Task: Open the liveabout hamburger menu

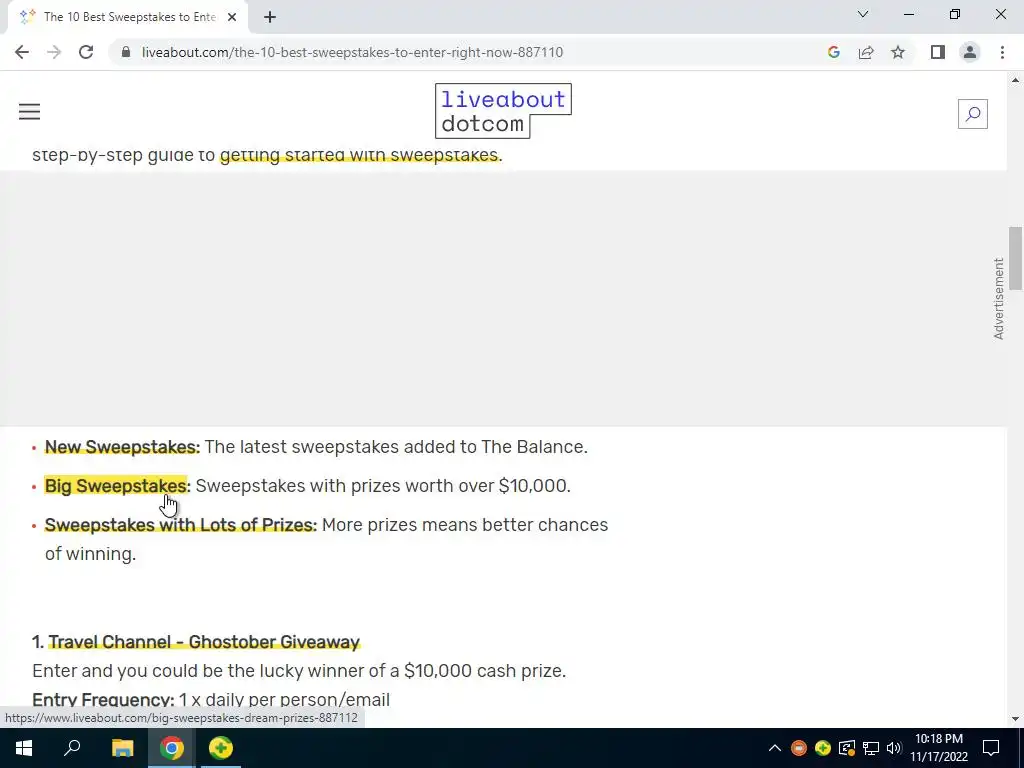Action: [x=29, y=112]
